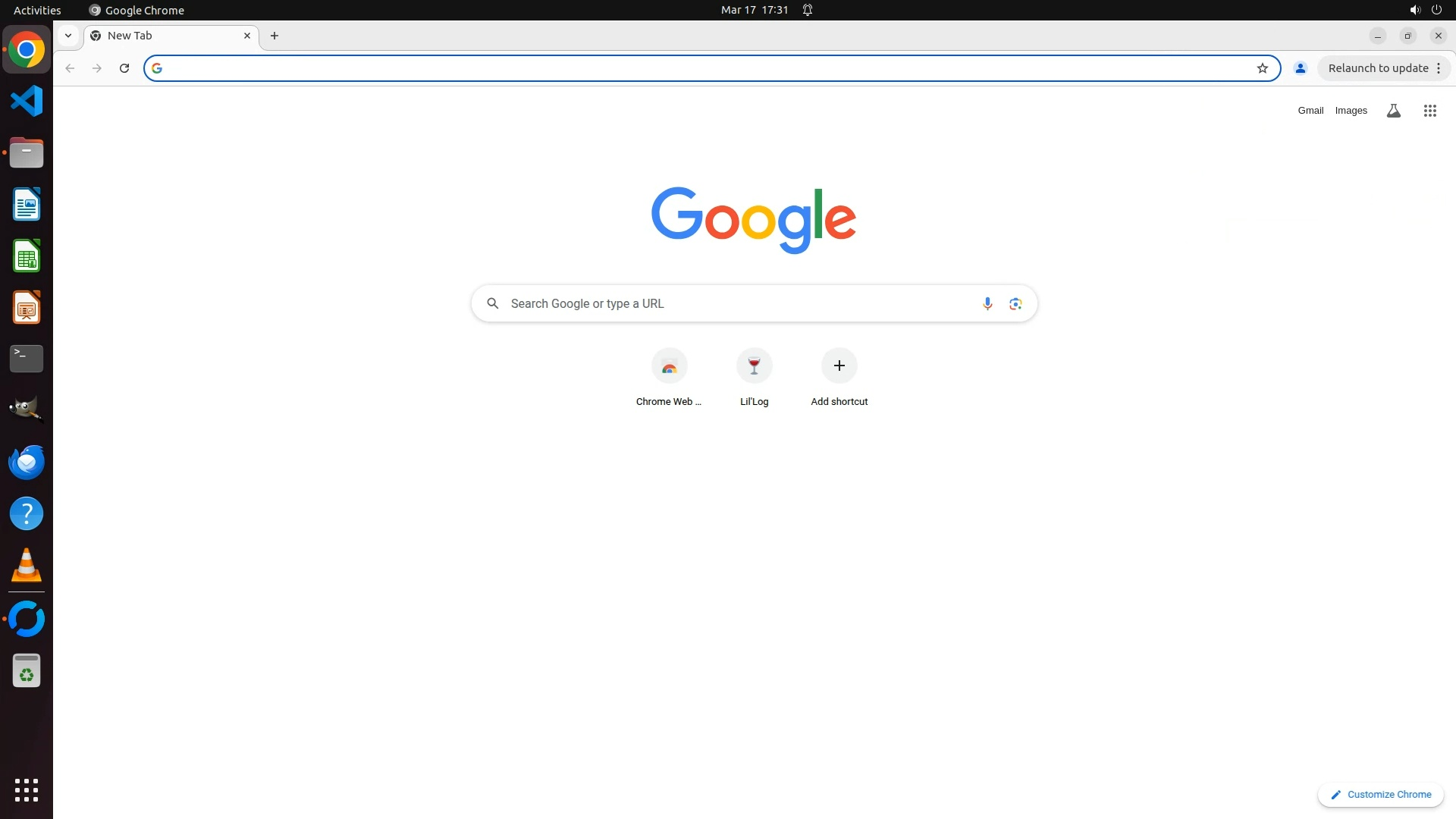Launch Visual Studio Code from dock
The image size is (1456, 819).
coord(27,101)
